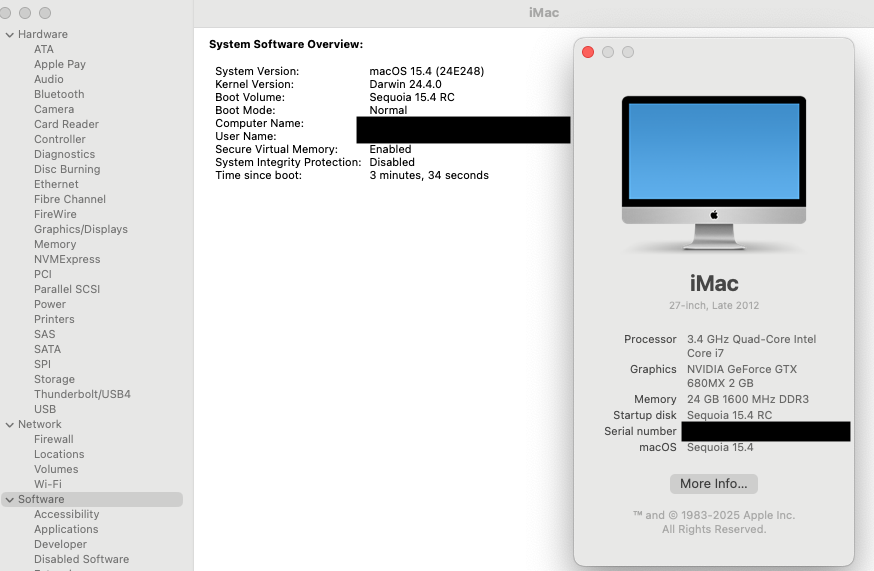Image resolution: width=874 pixels, height=571 pixels.
Task: Click the Secure Virtual Memory Enabled value
Action: pyautogui.click(x=390, y=149)
